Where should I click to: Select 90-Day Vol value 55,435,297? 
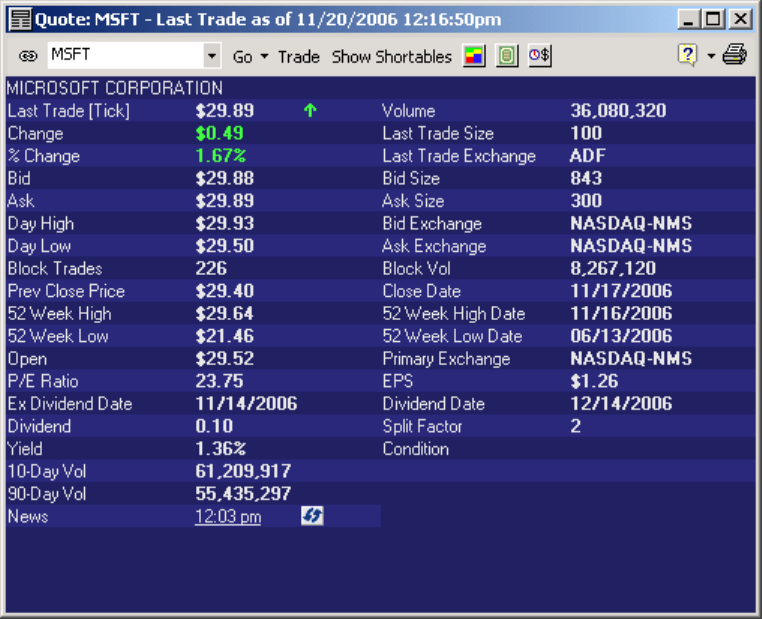(x=243, y=494)
